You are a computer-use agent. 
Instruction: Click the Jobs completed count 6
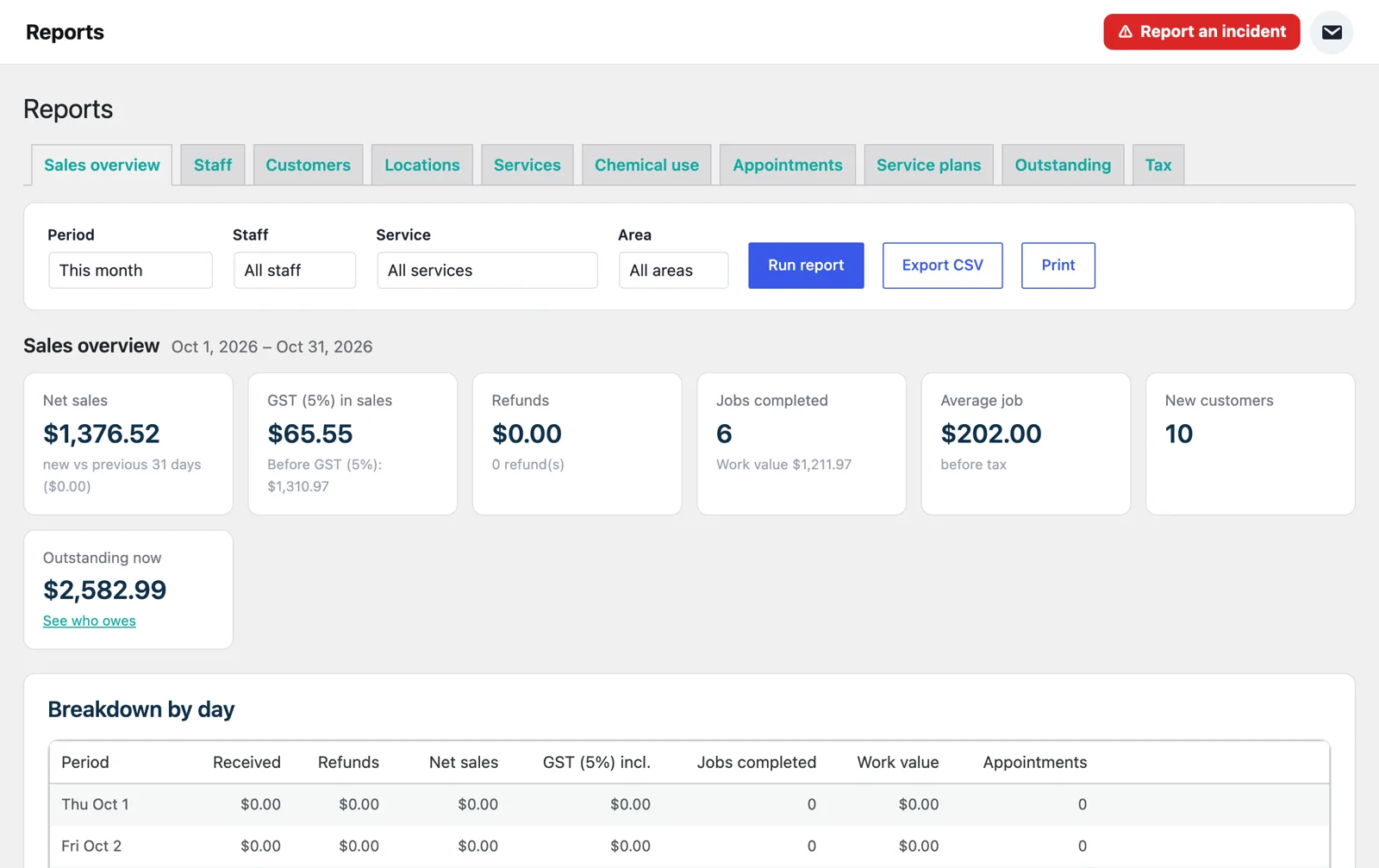pos(724,434)
